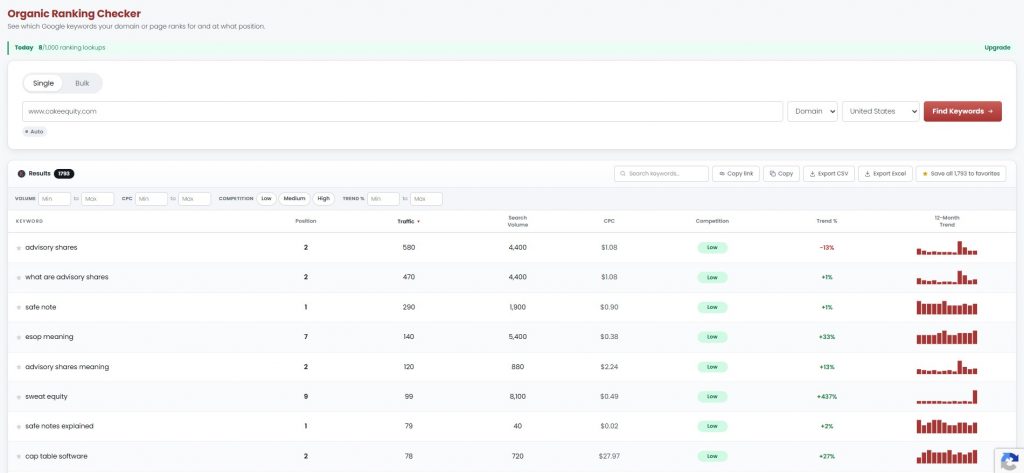Click the 'esop meaning' keyword text
Image resolution: width=1024 pixels, height=473 pixels.
point(49,337)
